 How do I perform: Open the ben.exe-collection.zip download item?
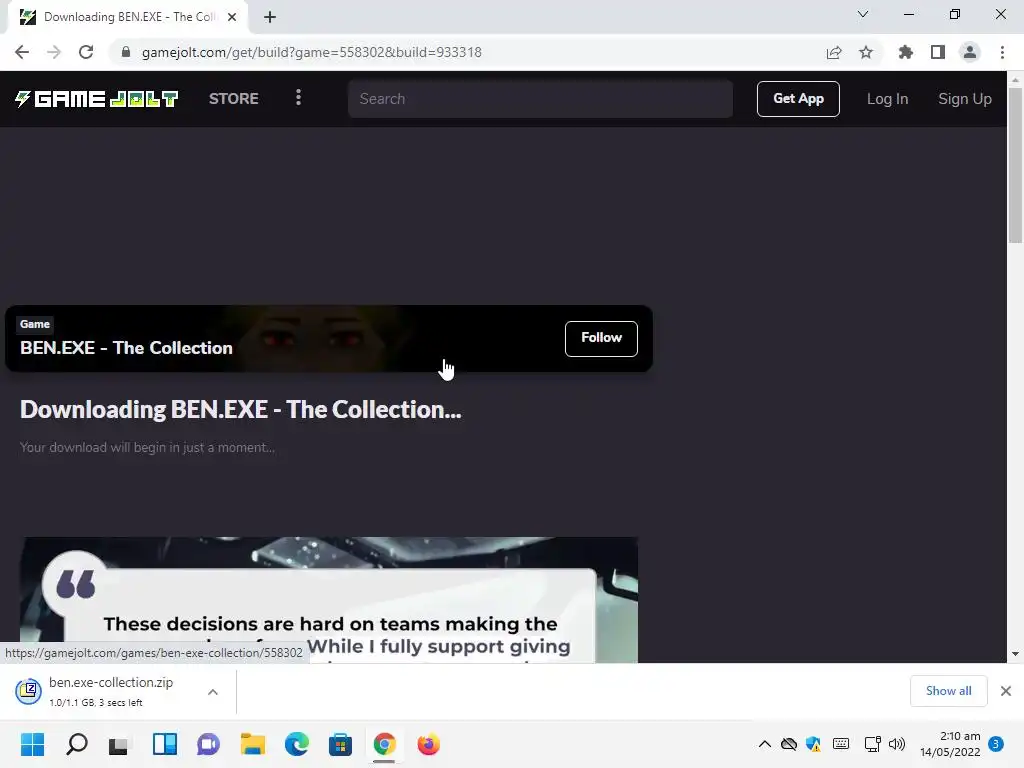point(110,691)
